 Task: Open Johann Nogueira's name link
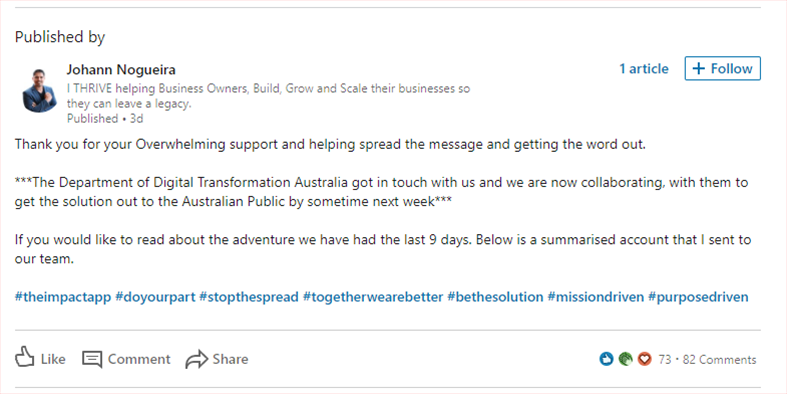[121, 69]
